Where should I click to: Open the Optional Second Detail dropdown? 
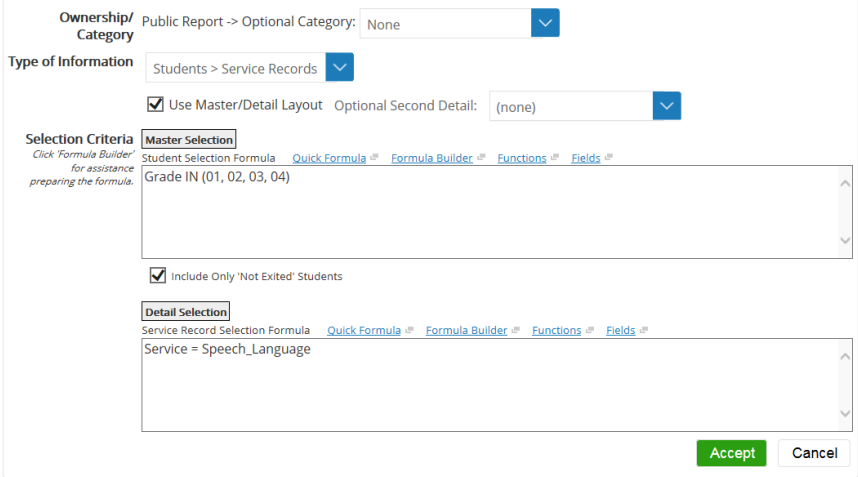tap(666, 106)
